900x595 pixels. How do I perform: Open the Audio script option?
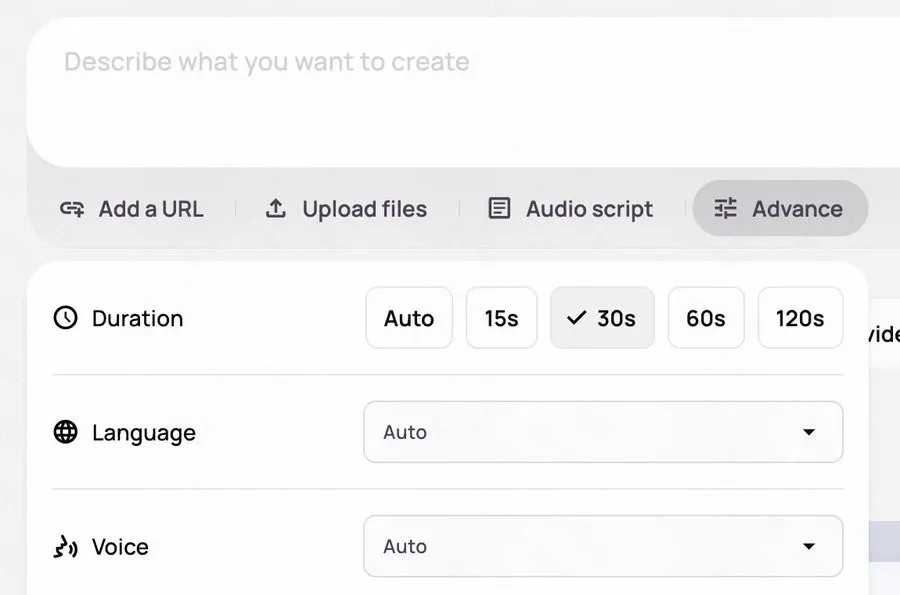[570, 209]
